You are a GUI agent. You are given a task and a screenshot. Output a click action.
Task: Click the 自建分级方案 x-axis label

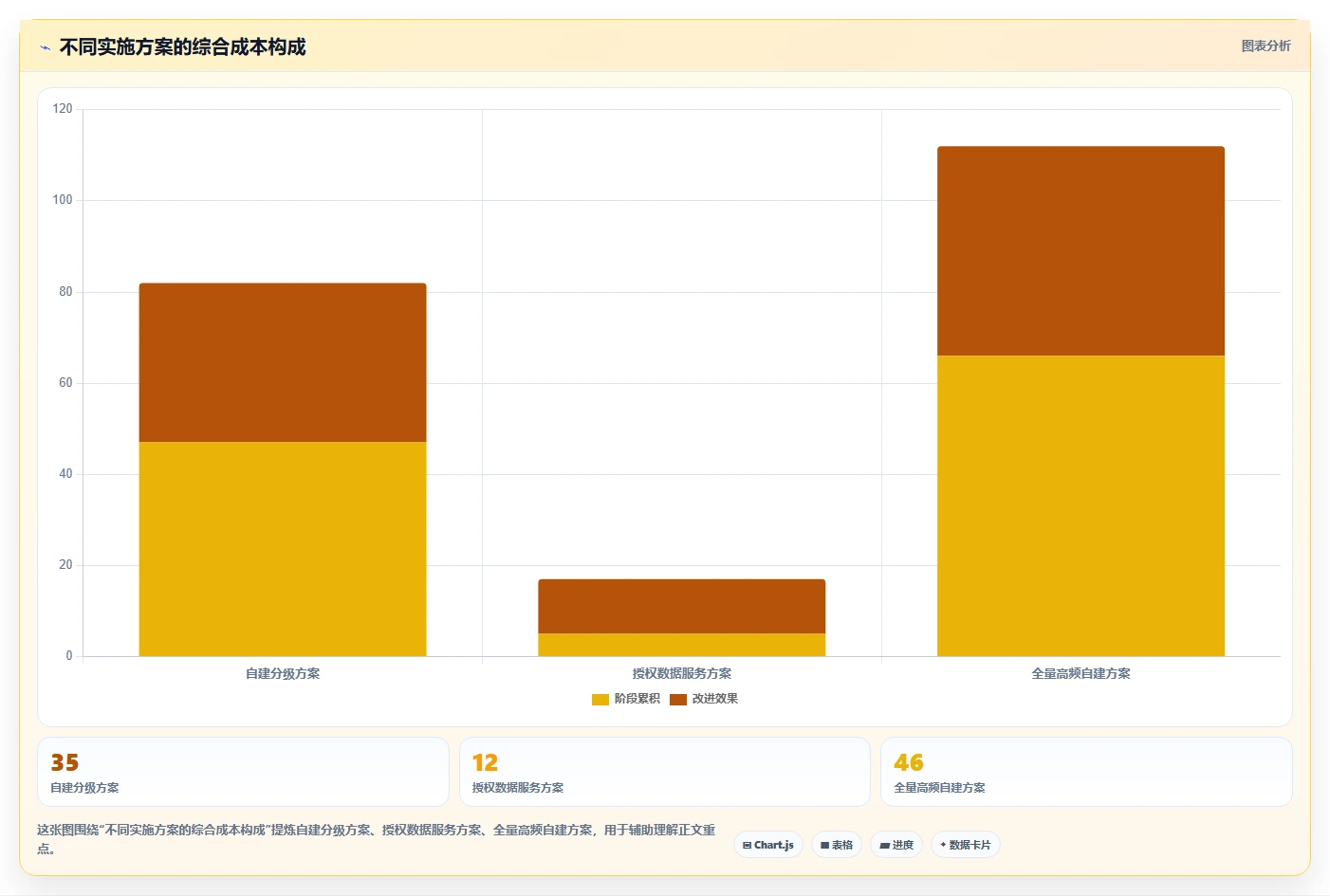(x=283, y=674)
